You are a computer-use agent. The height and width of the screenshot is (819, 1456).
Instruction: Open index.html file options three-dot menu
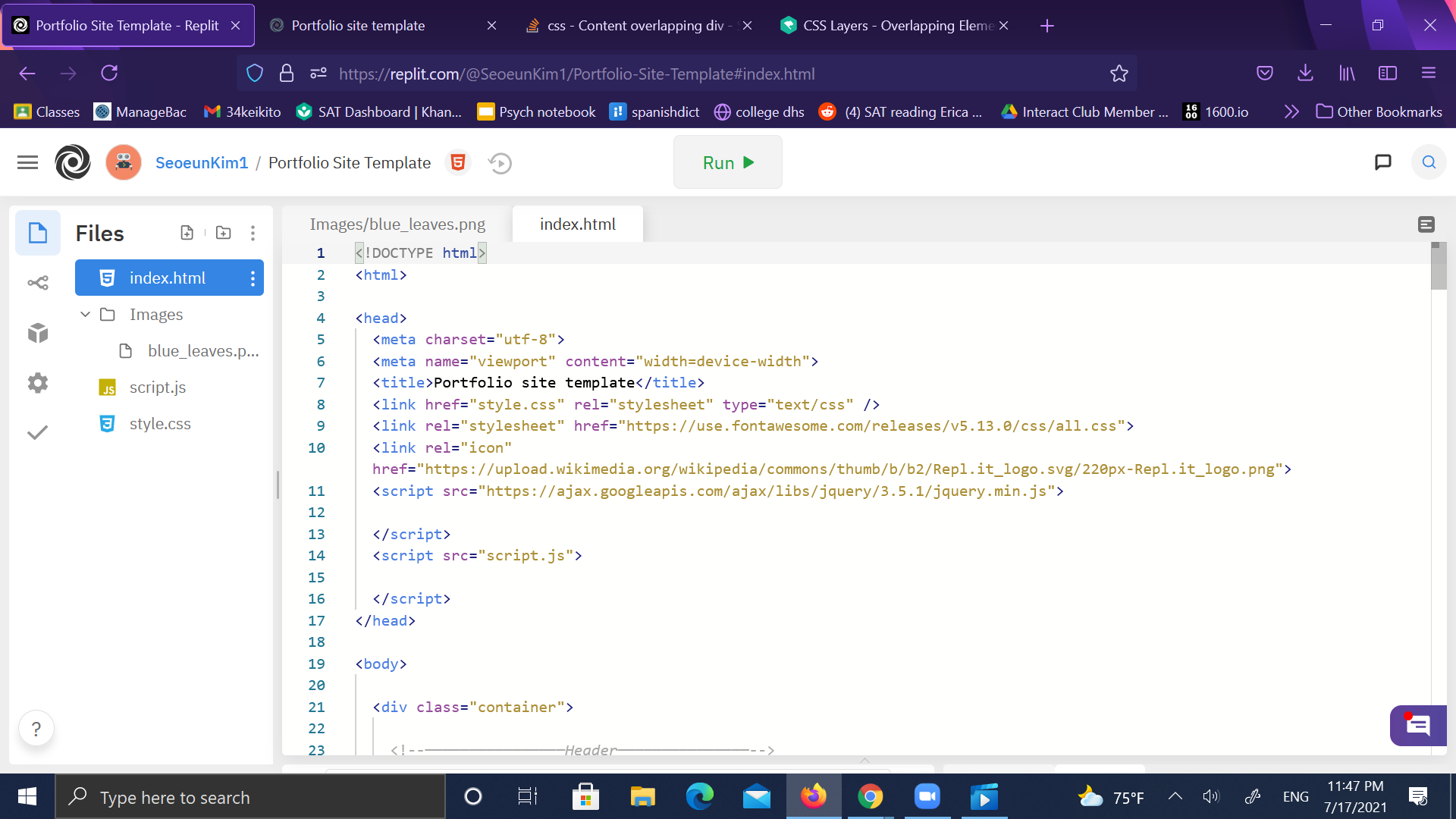[x=253, y=278]
